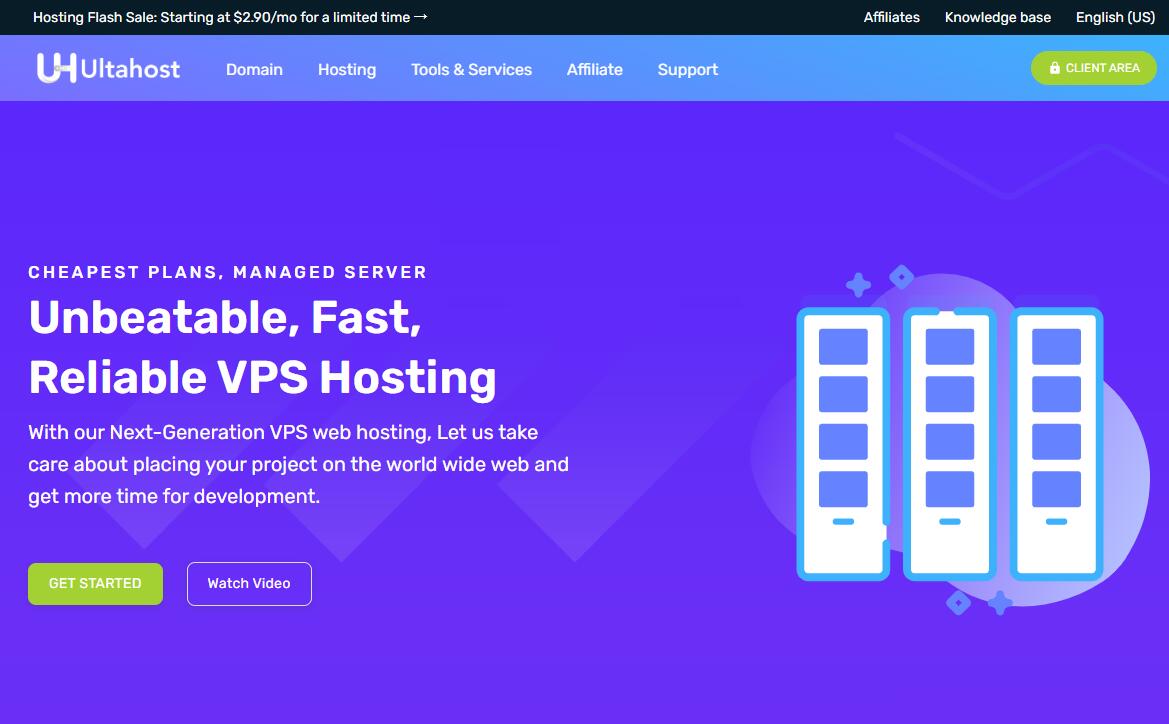The image size is (1169, 724).
Task: Open the Affiliate nav item
Action: click(x=594, y=69)
